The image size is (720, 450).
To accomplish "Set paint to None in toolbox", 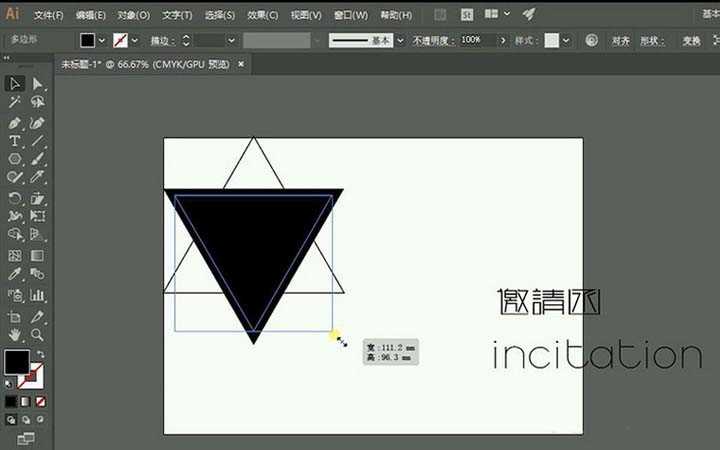I will coord(41,401).
